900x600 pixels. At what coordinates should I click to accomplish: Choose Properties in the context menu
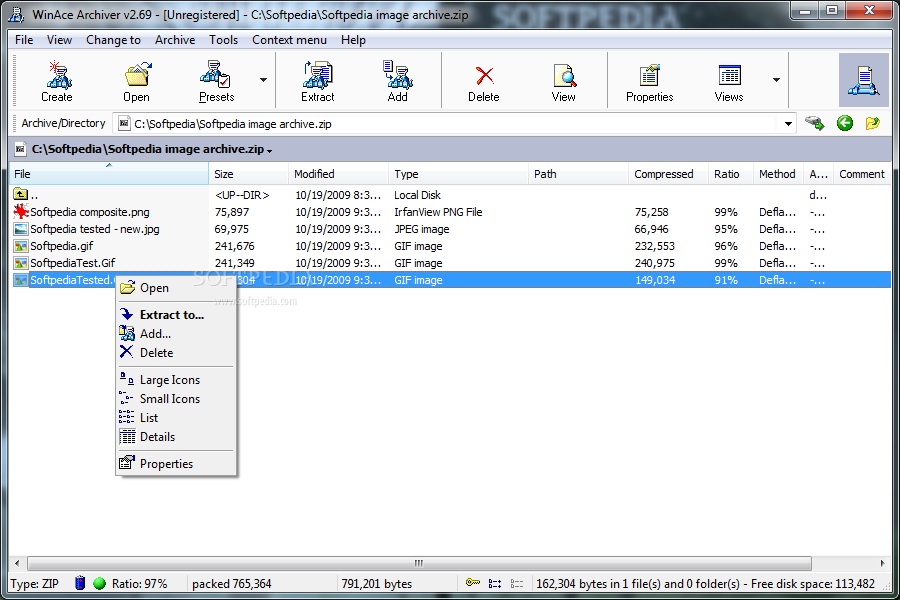point(176,463)
